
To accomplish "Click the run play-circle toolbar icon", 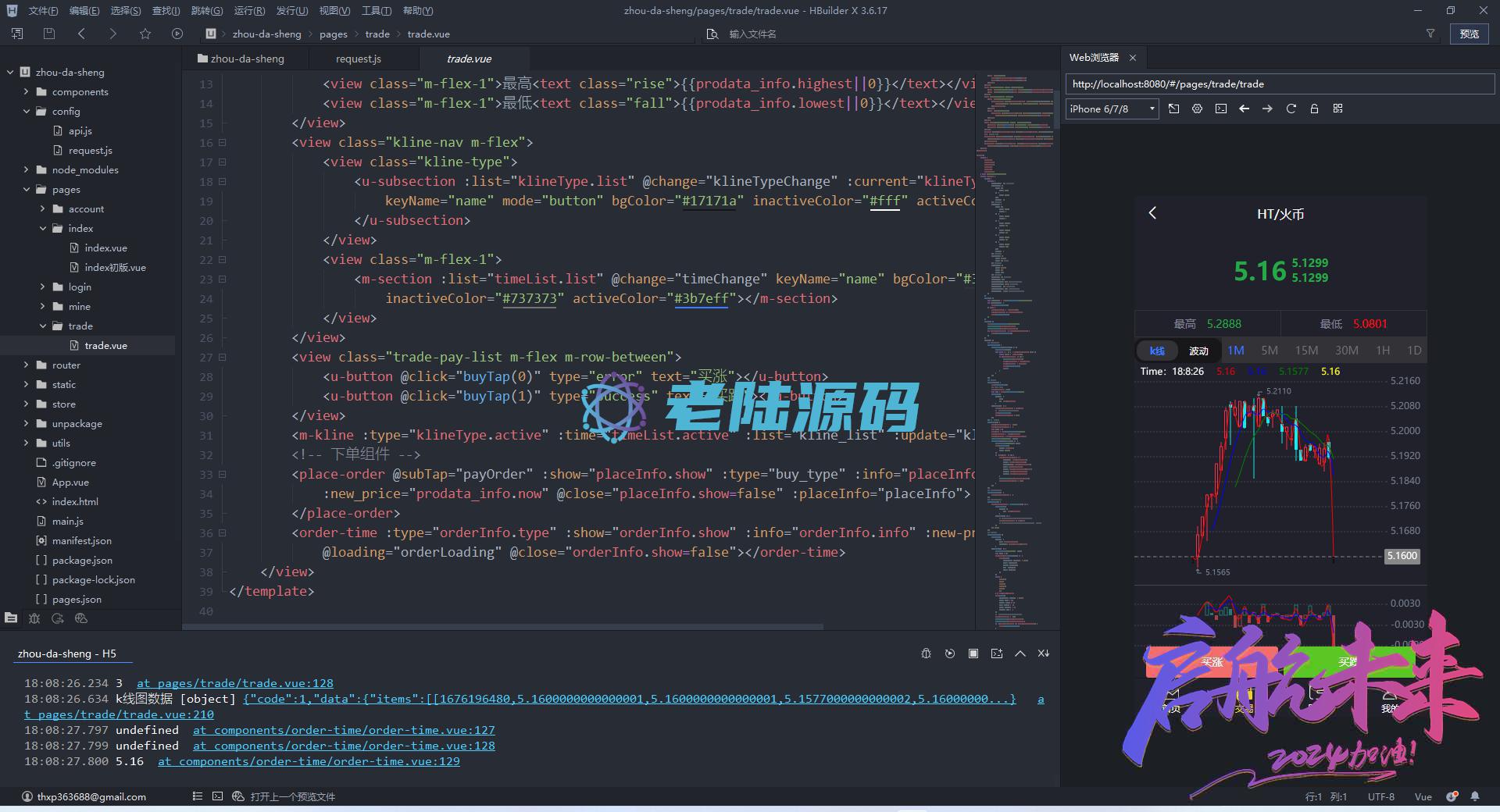I will pyautogui.click(x=177, y=34).
